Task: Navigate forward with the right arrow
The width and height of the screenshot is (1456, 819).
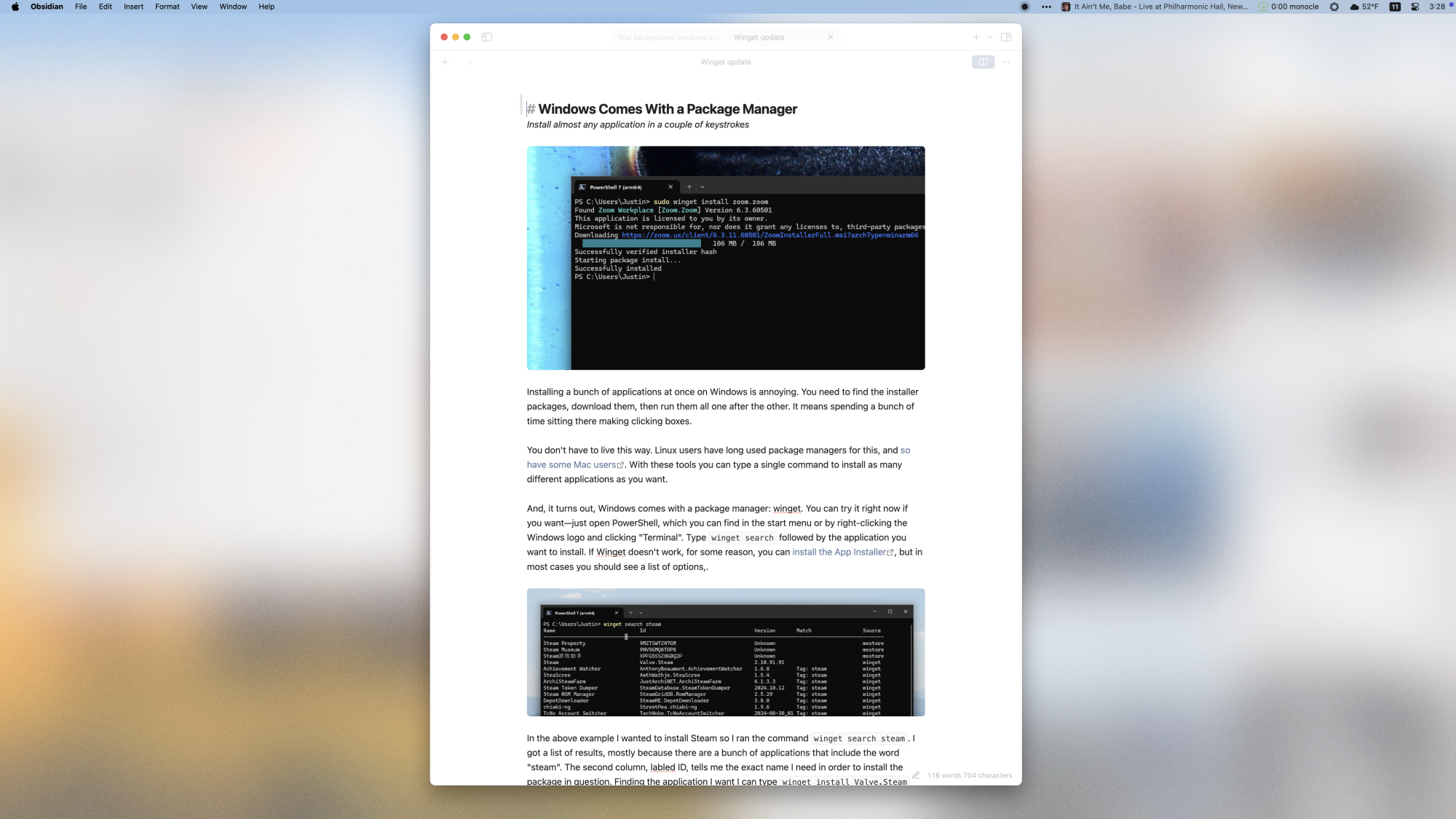Action: tap(469, 62)
